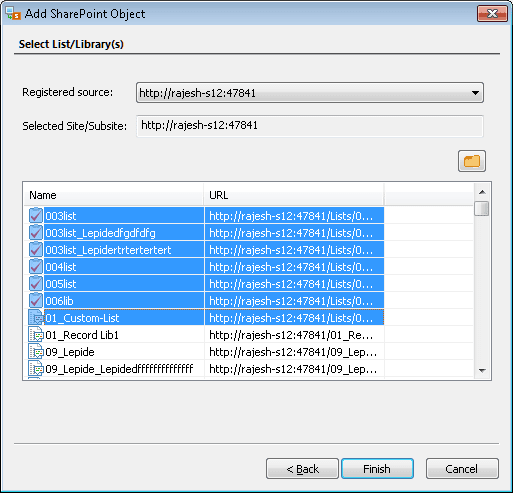
Task: Go back with the Back button
Action: point(302,469)
